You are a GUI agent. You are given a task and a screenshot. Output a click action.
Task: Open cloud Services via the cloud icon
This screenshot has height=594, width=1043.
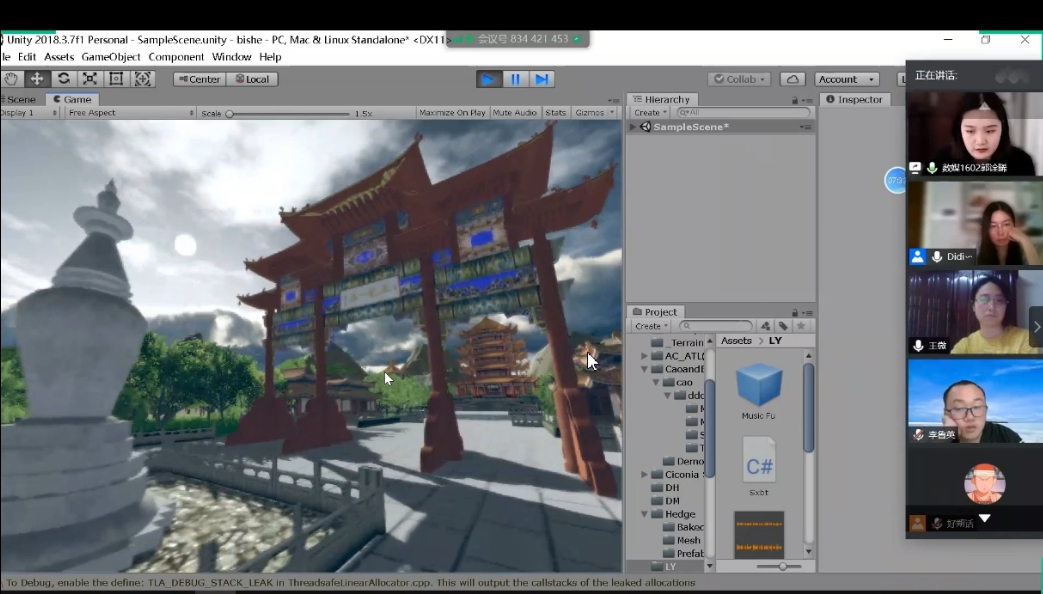tap(792, 79)
